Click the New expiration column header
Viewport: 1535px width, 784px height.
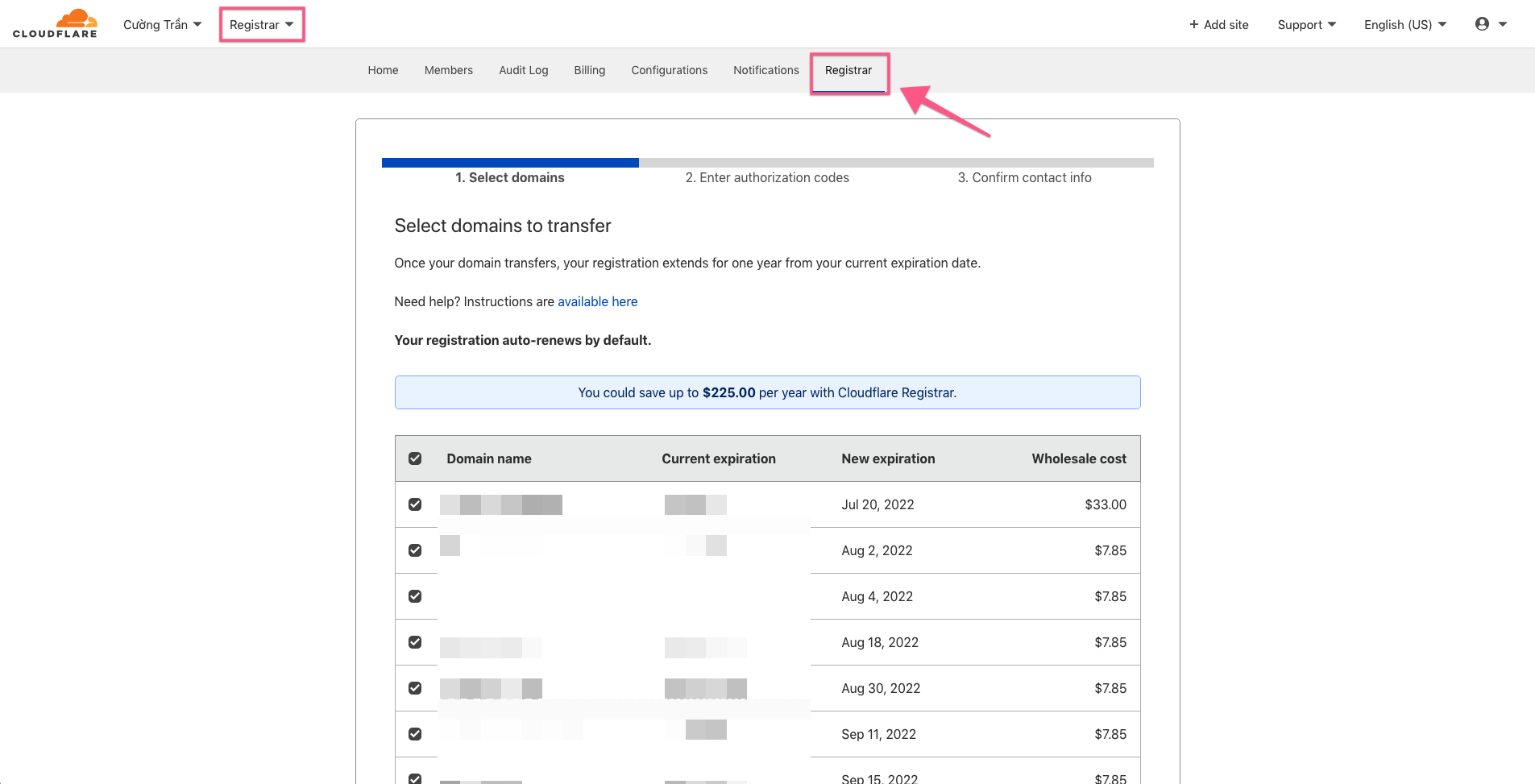[888, 458]
